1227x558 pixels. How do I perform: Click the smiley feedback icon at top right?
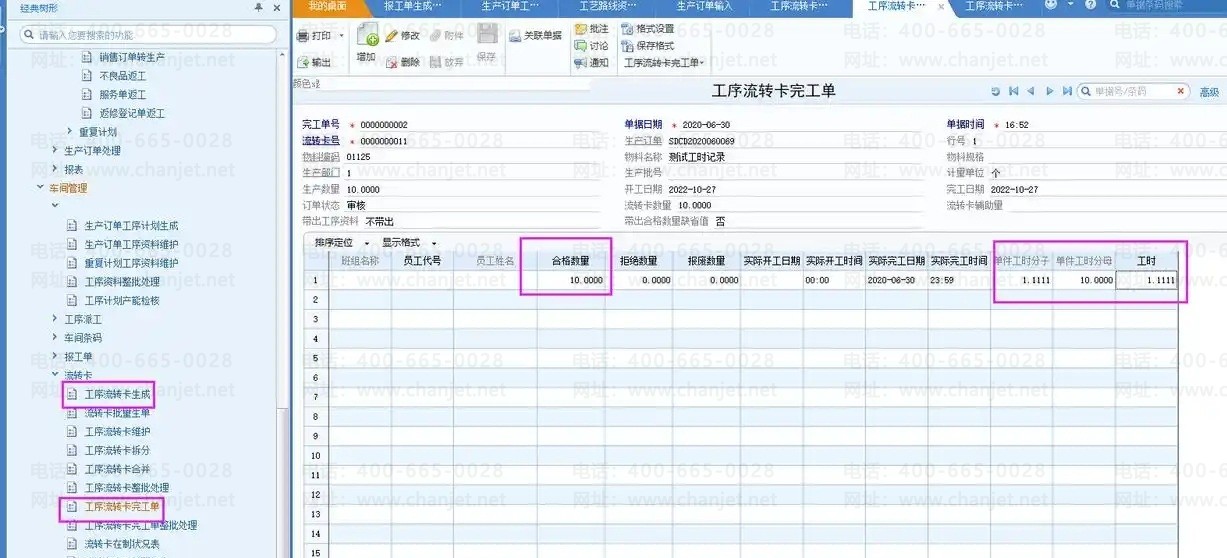point(1051,5)
